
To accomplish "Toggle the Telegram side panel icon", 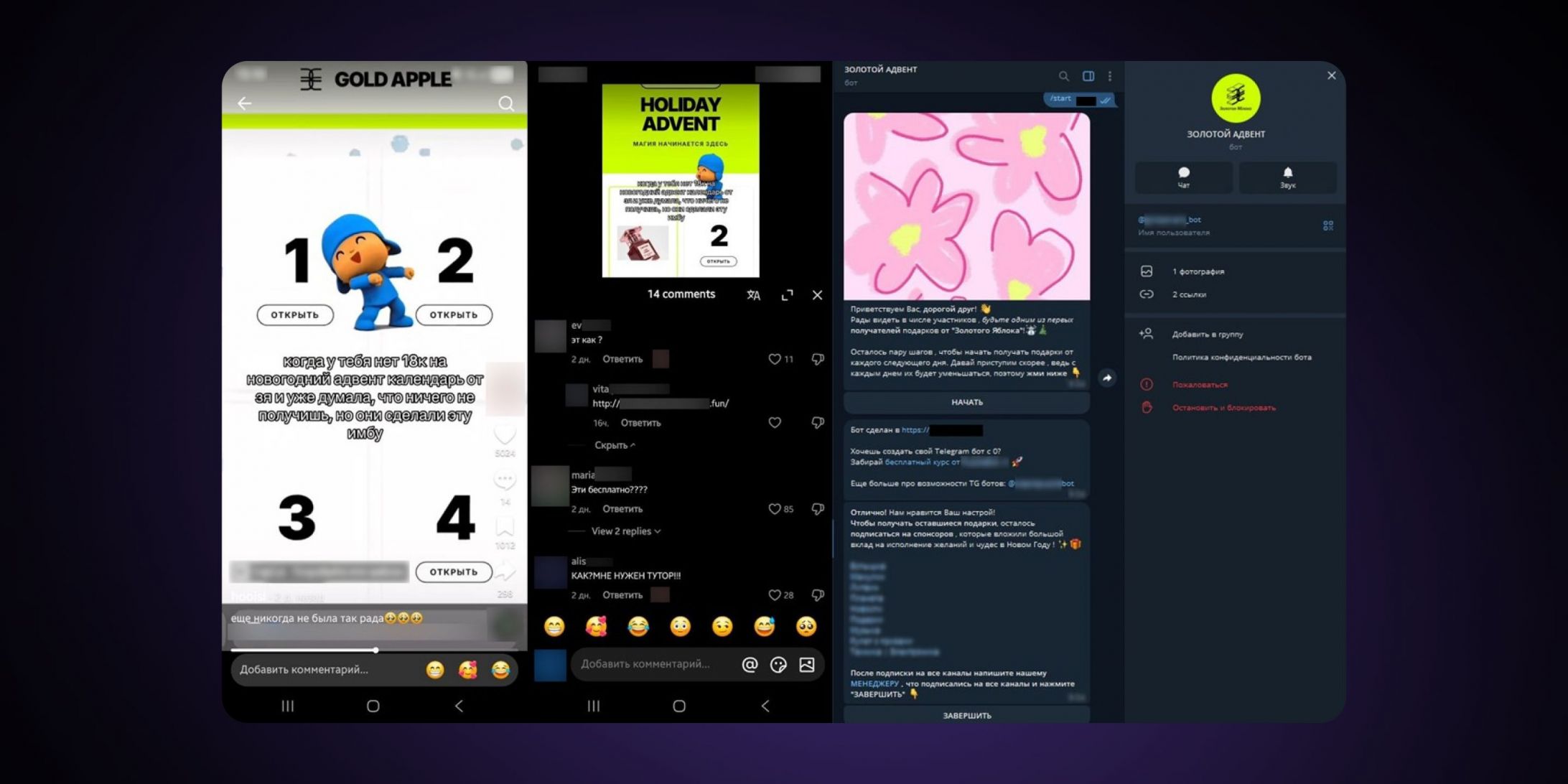I will click(x=1088, y=76).
